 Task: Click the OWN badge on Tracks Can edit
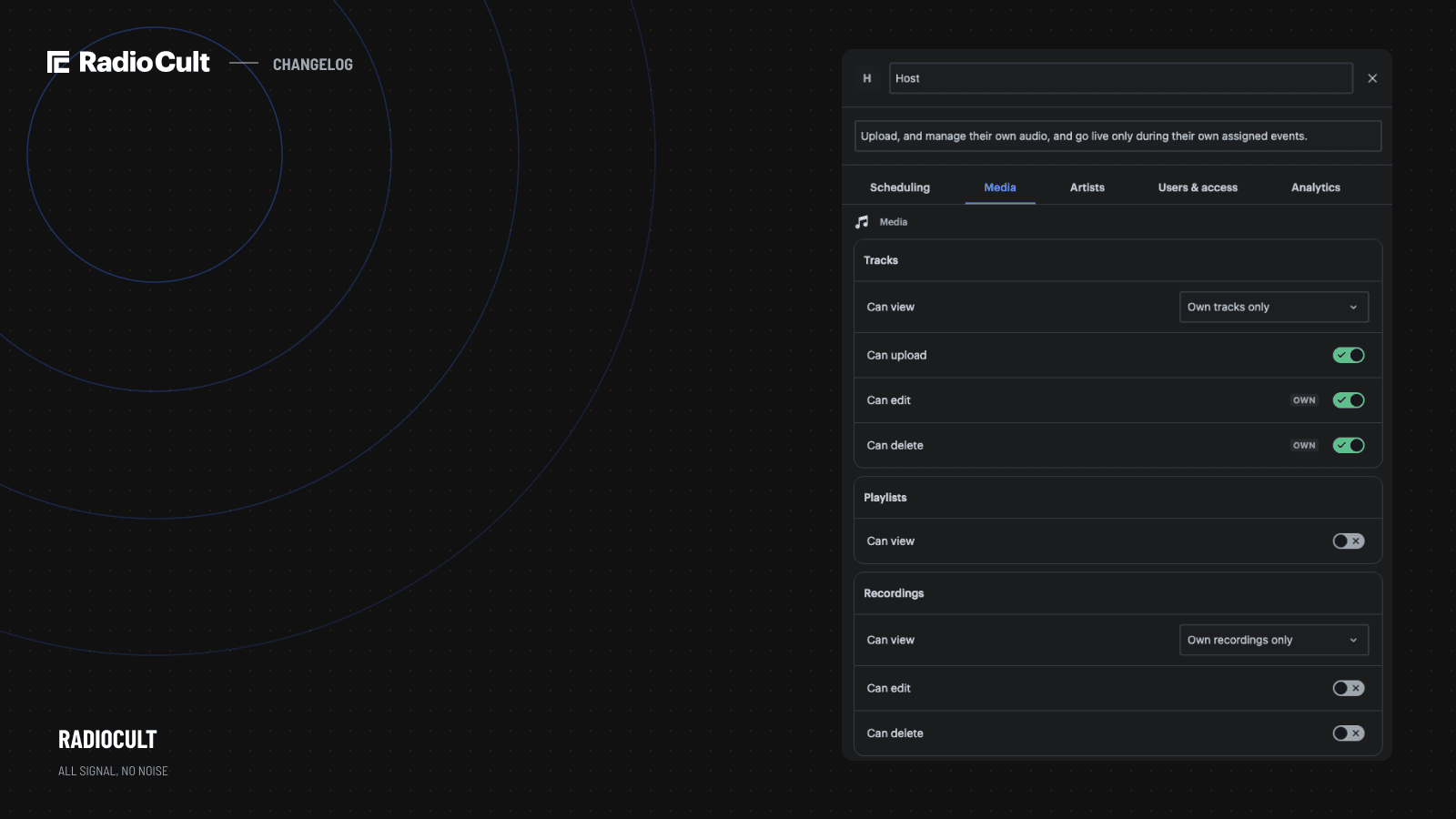(1304, 400)
